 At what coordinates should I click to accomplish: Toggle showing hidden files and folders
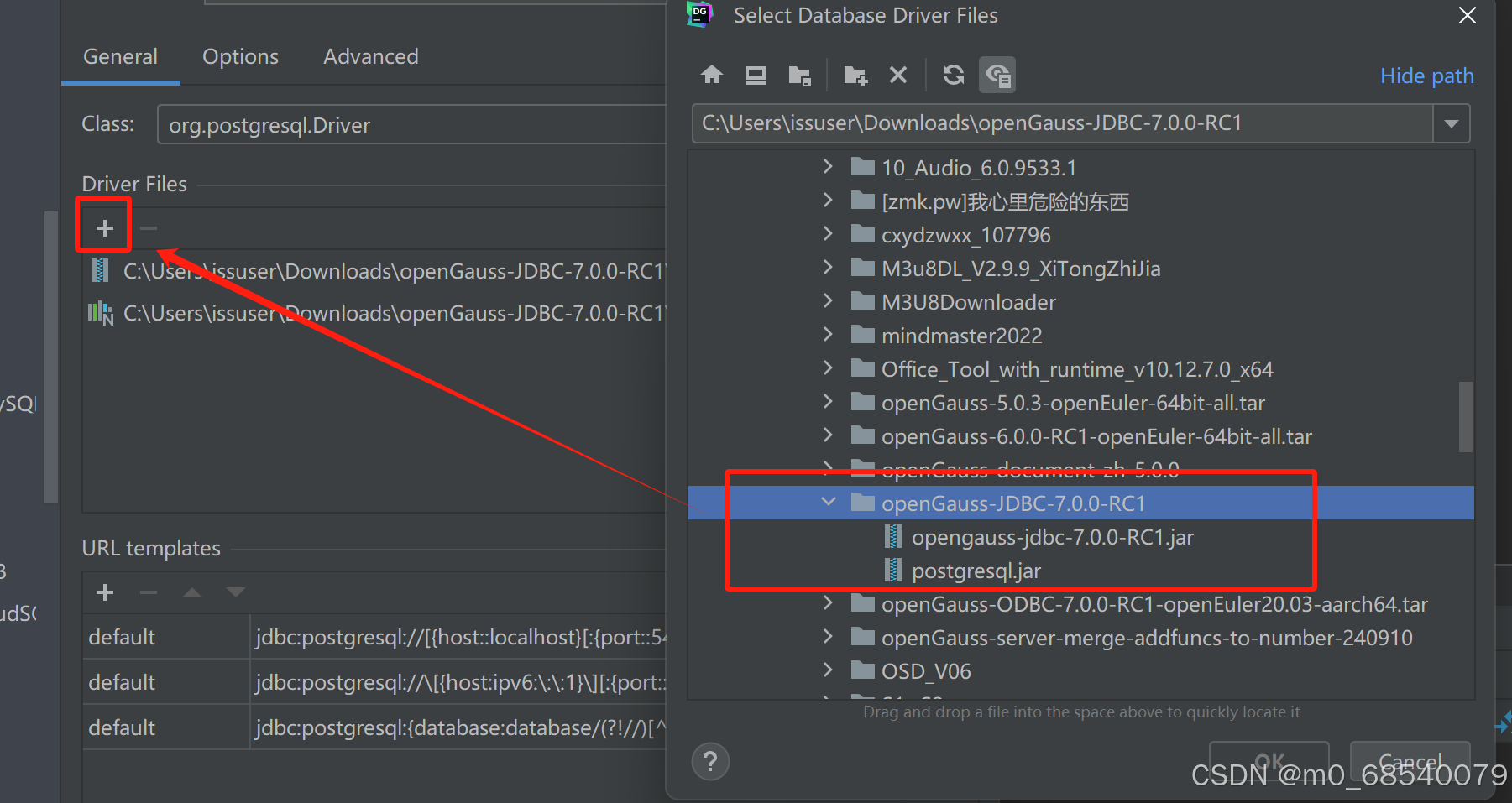997,75
